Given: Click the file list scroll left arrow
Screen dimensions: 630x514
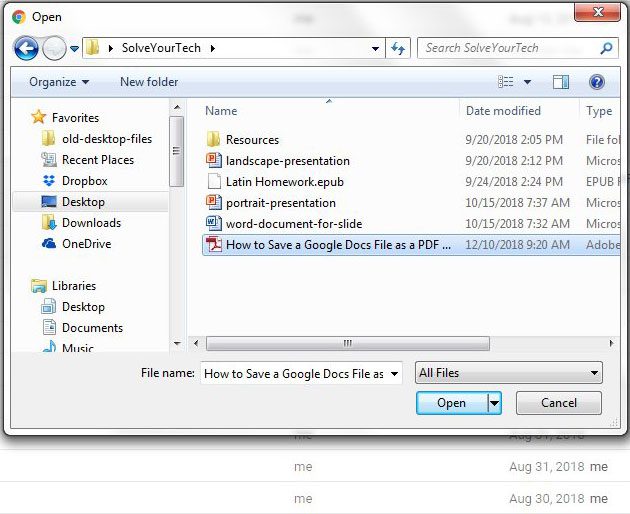Looking at the screenshot, I should (196, 343).
